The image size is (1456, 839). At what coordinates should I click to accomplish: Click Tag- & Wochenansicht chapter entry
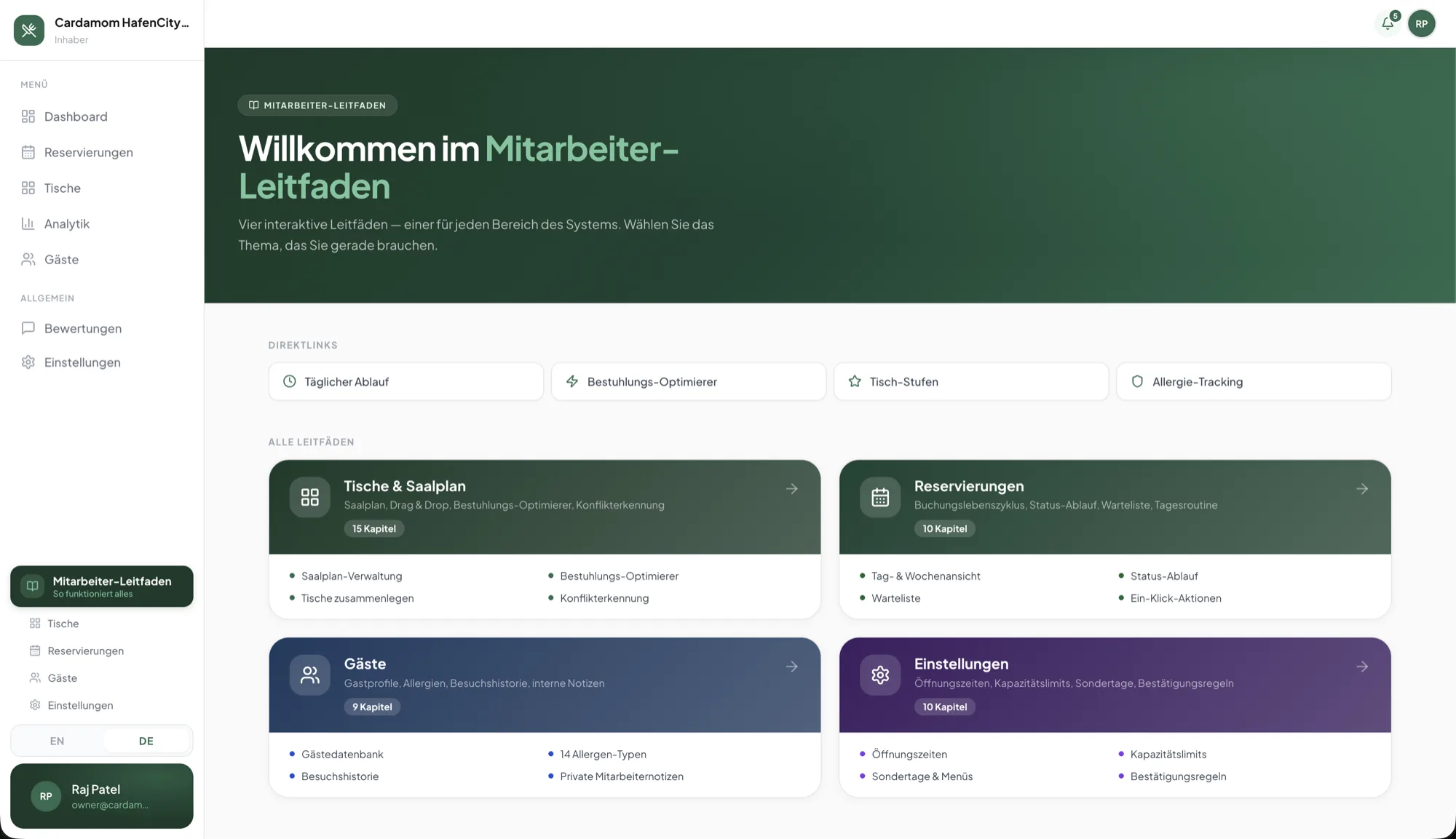926,576
